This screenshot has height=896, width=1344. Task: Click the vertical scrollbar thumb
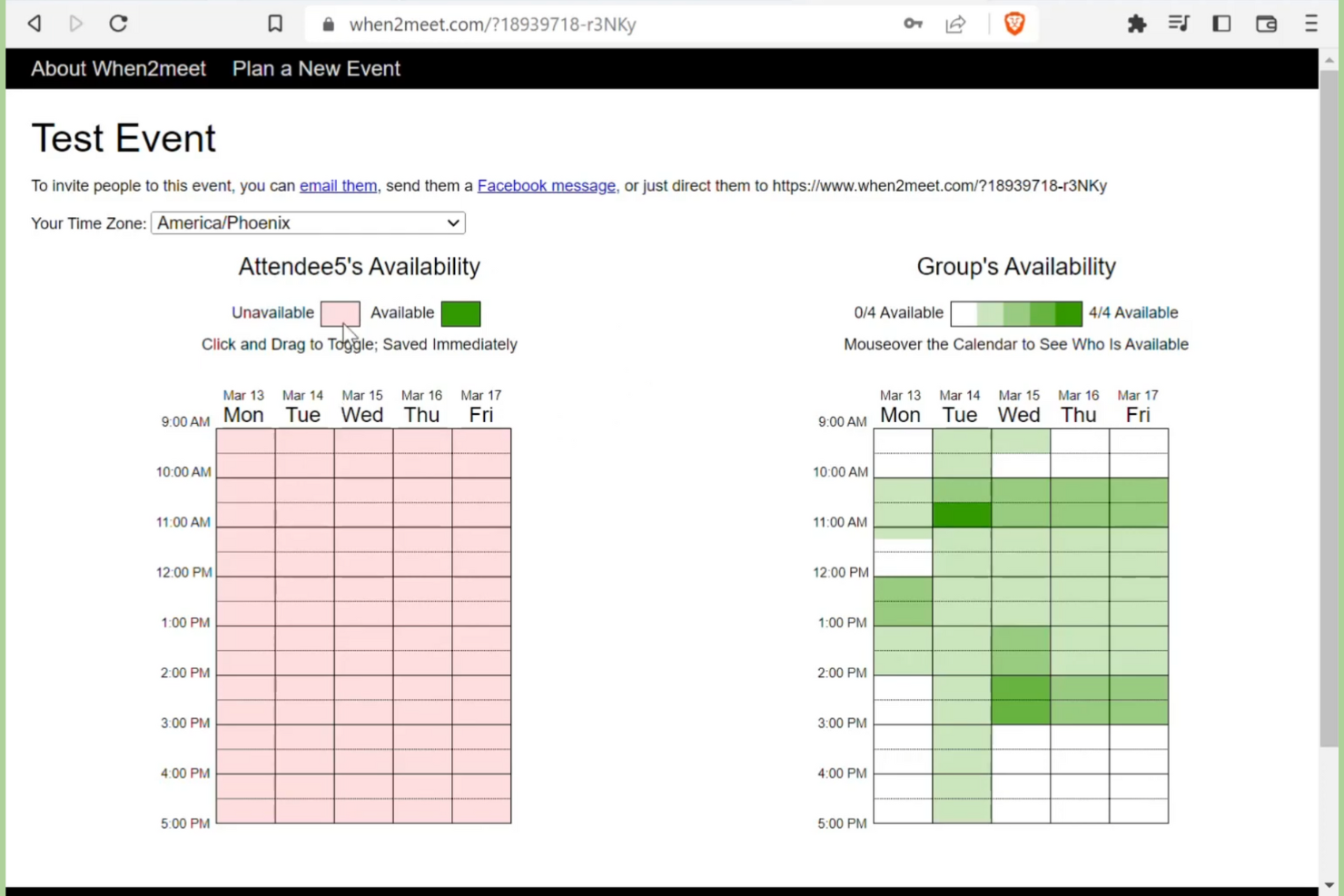coord(1329,409)
